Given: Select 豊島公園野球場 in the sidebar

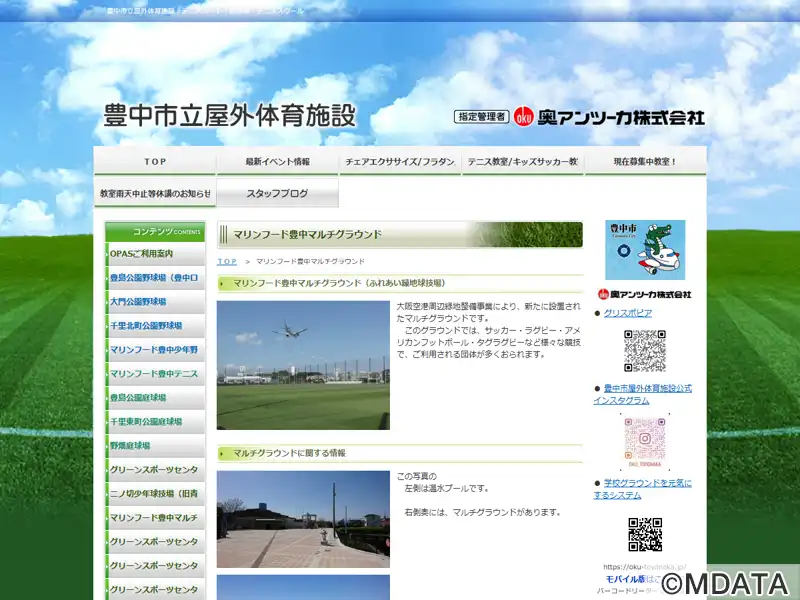Looking at the screenshot, I should [155, 278].
